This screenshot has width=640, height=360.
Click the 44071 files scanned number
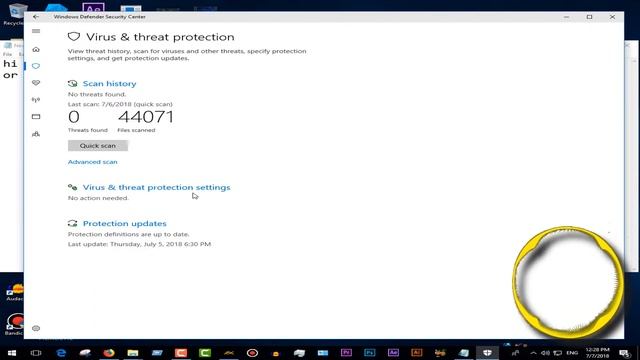tap(146, 117)
